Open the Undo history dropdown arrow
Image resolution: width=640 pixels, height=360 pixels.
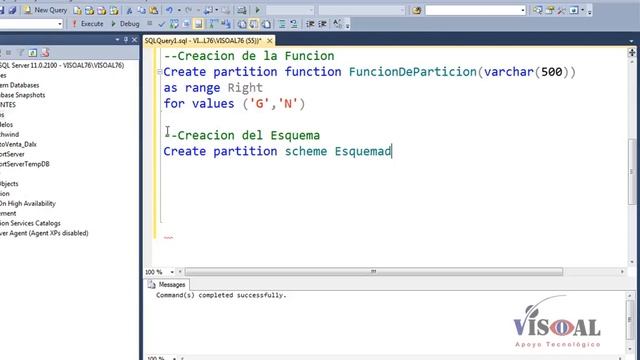point(179,10)
